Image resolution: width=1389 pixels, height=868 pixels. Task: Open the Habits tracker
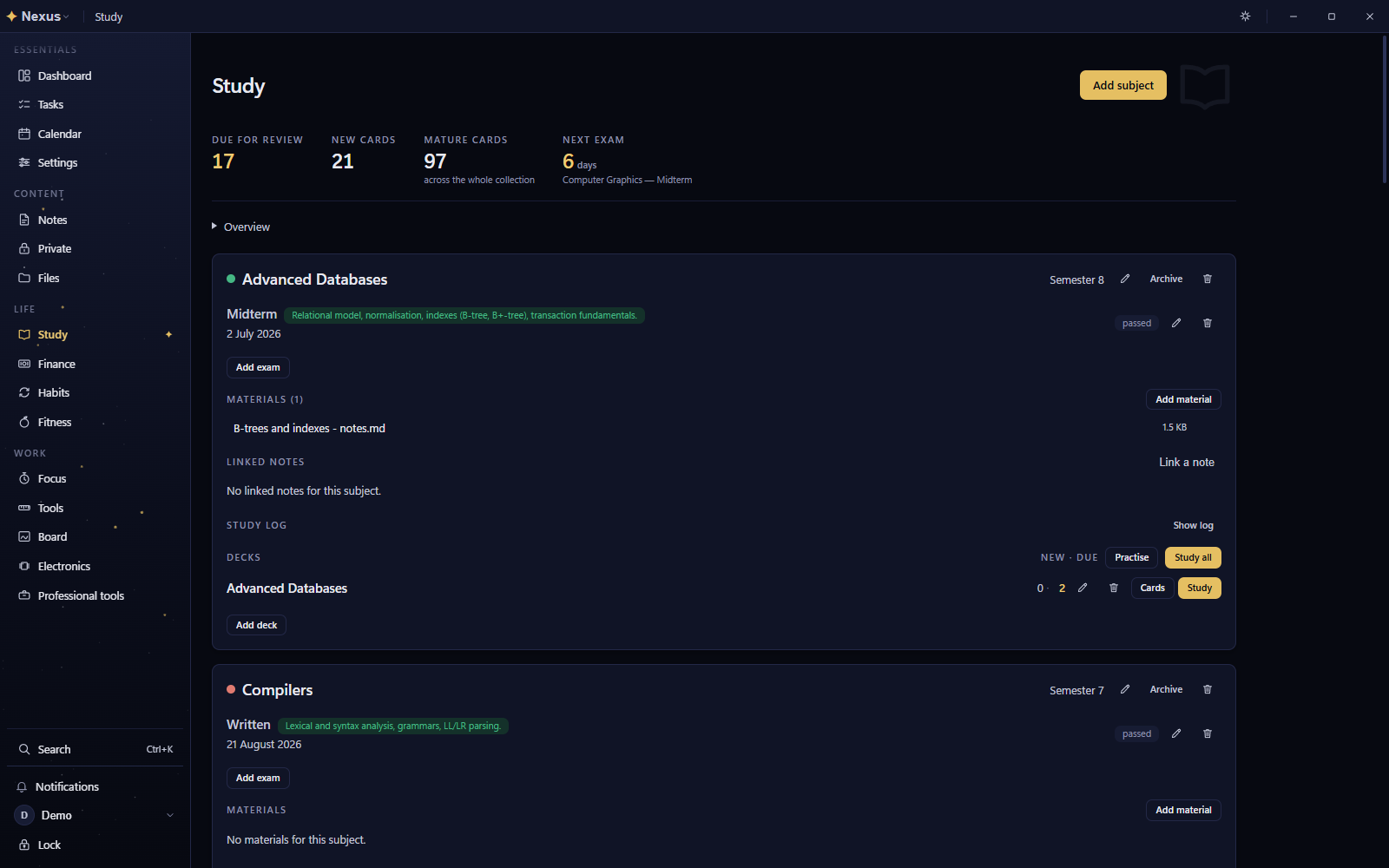click(x=95, y=393)
